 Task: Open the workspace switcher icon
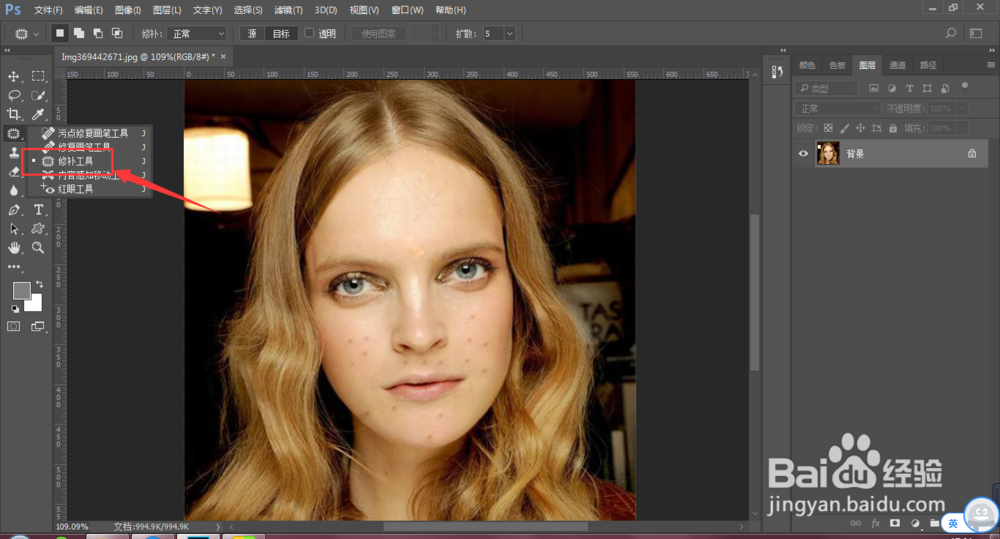976,33
